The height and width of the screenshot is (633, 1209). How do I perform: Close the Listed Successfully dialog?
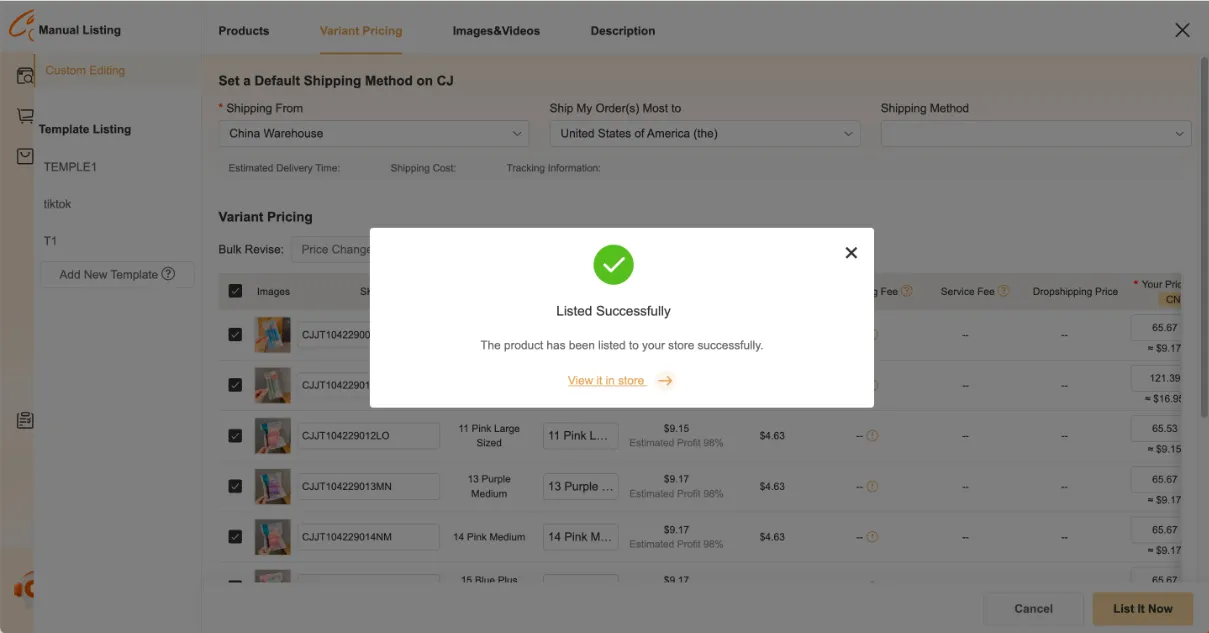(x=851, y=253)
